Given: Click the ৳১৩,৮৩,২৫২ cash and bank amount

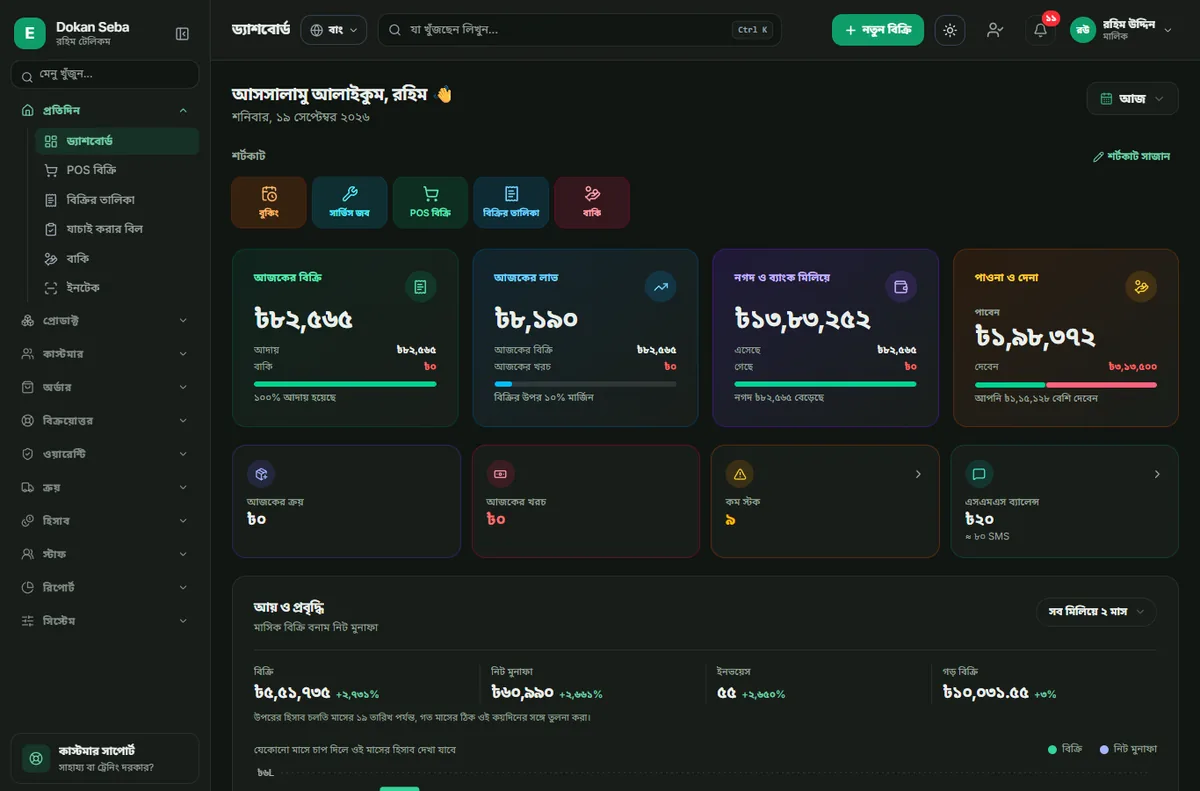Looking at the screenshot, I should pos(803,320).
